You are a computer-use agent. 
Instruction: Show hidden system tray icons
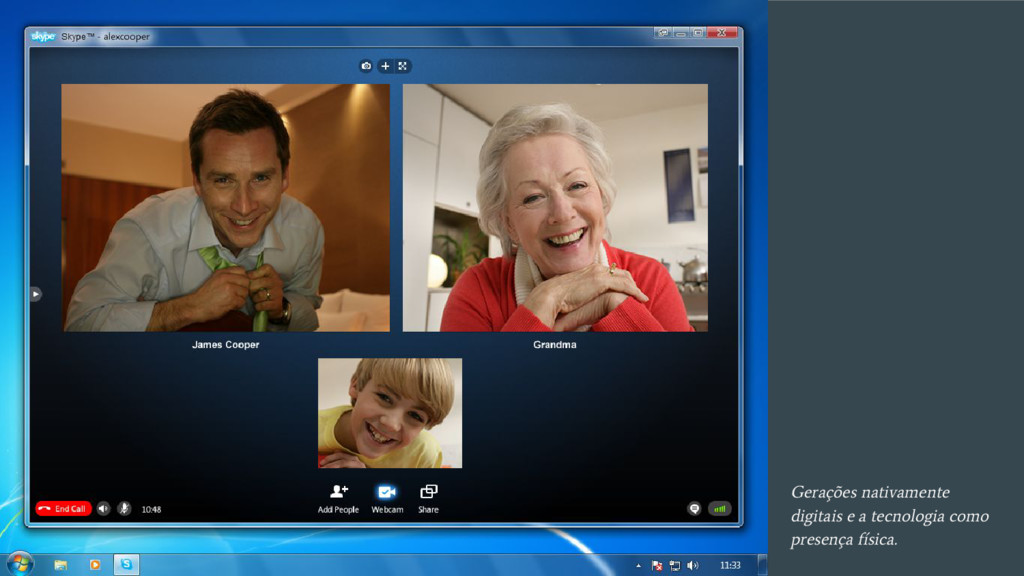[x=639, y=566]
